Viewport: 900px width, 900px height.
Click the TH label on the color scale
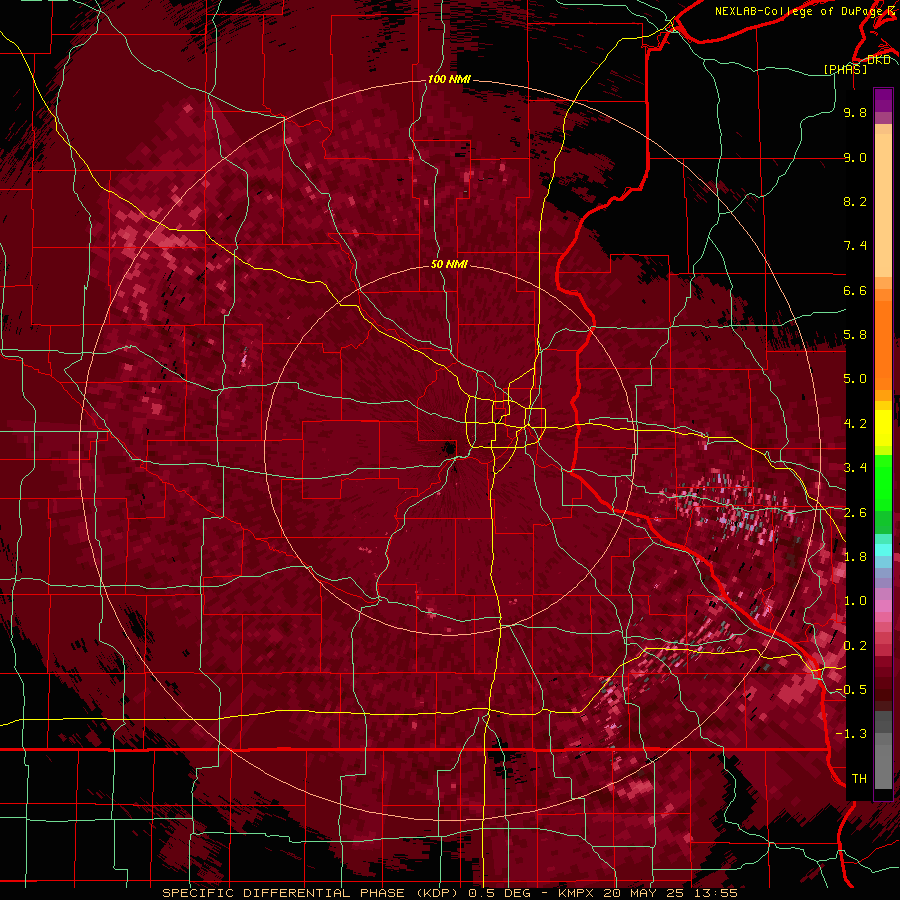(x=859, y=779)
